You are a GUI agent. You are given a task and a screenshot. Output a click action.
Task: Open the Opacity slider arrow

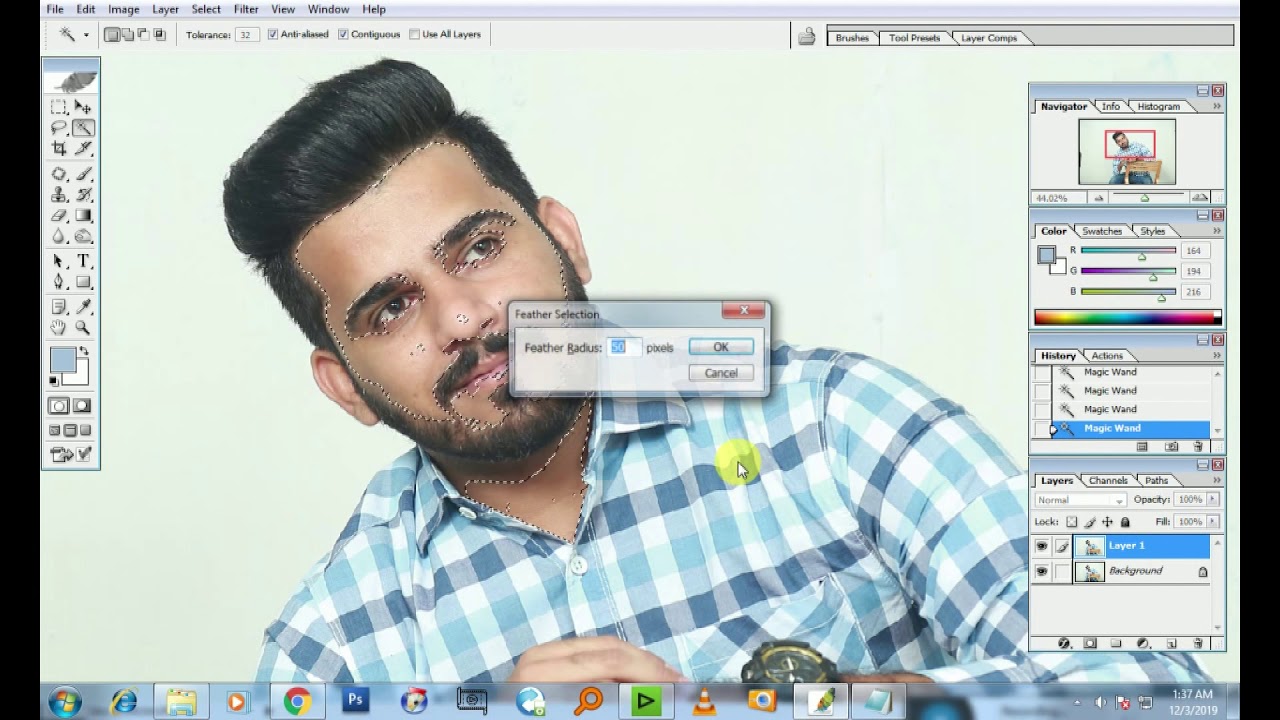pos(1213,499)
